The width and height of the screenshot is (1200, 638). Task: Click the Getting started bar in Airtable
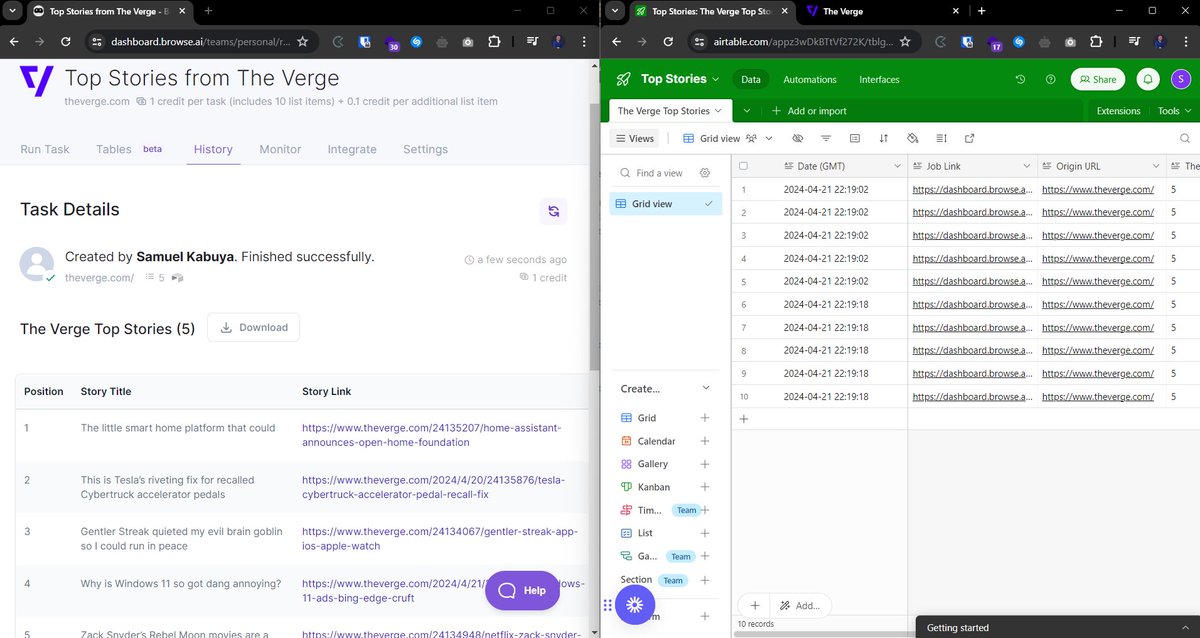[1058, 628]
